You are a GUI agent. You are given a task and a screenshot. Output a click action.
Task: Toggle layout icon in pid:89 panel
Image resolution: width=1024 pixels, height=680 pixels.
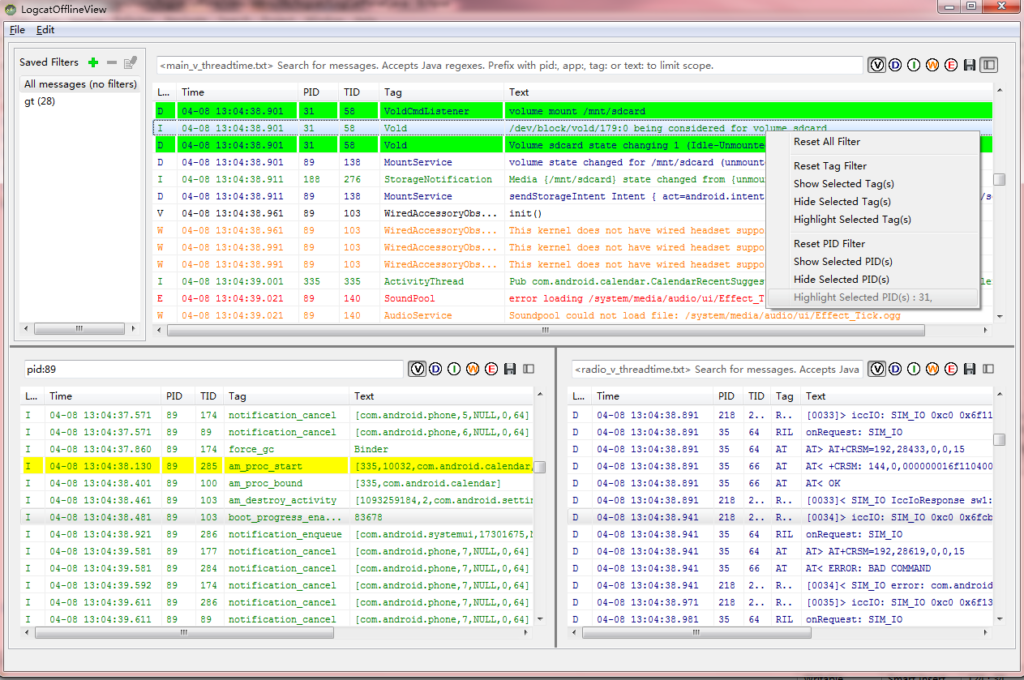(x=529, y=369)
